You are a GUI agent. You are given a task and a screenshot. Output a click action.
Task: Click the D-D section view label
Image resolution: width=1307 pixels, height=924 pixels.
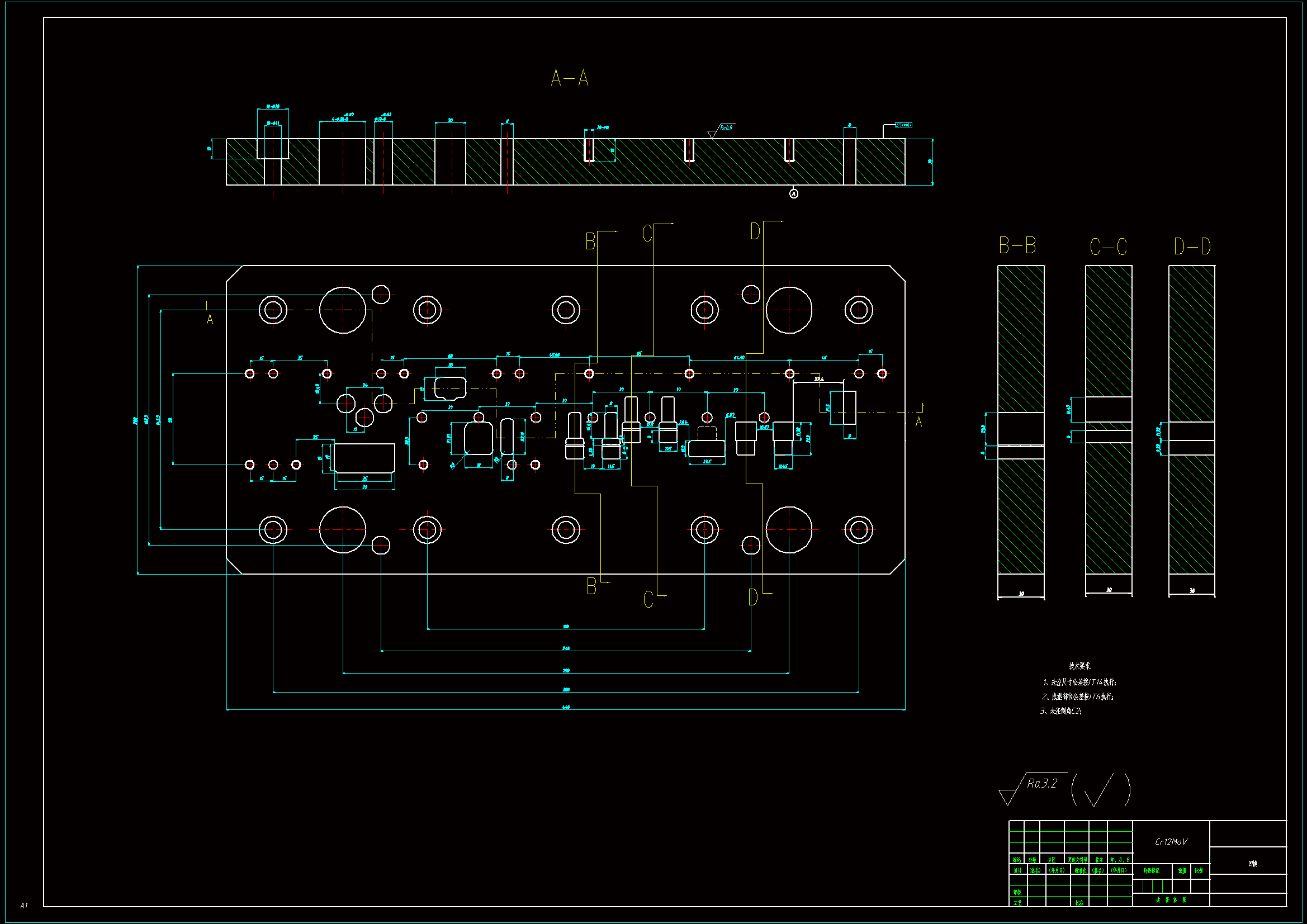pyautogui.click(x=1192, y=247)
